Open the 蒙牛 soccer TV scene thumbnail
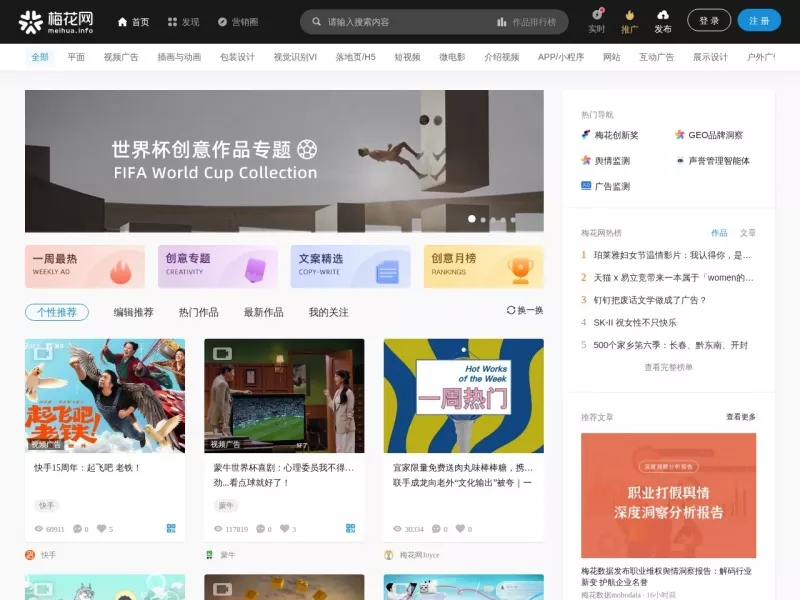 coord(284,396)
